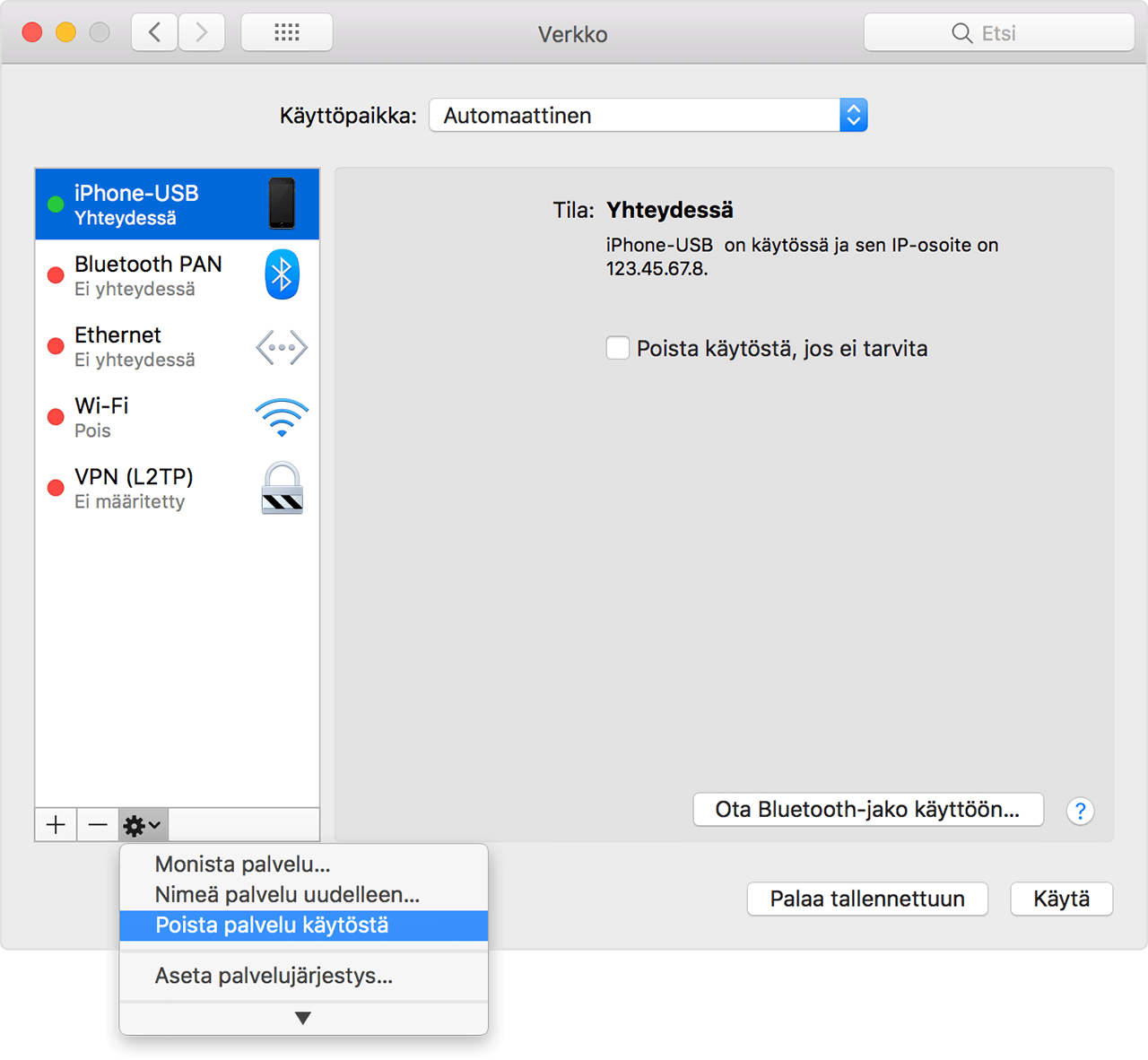
Task: Choose Monista palvelu menu item
Action: pos(304,865)
